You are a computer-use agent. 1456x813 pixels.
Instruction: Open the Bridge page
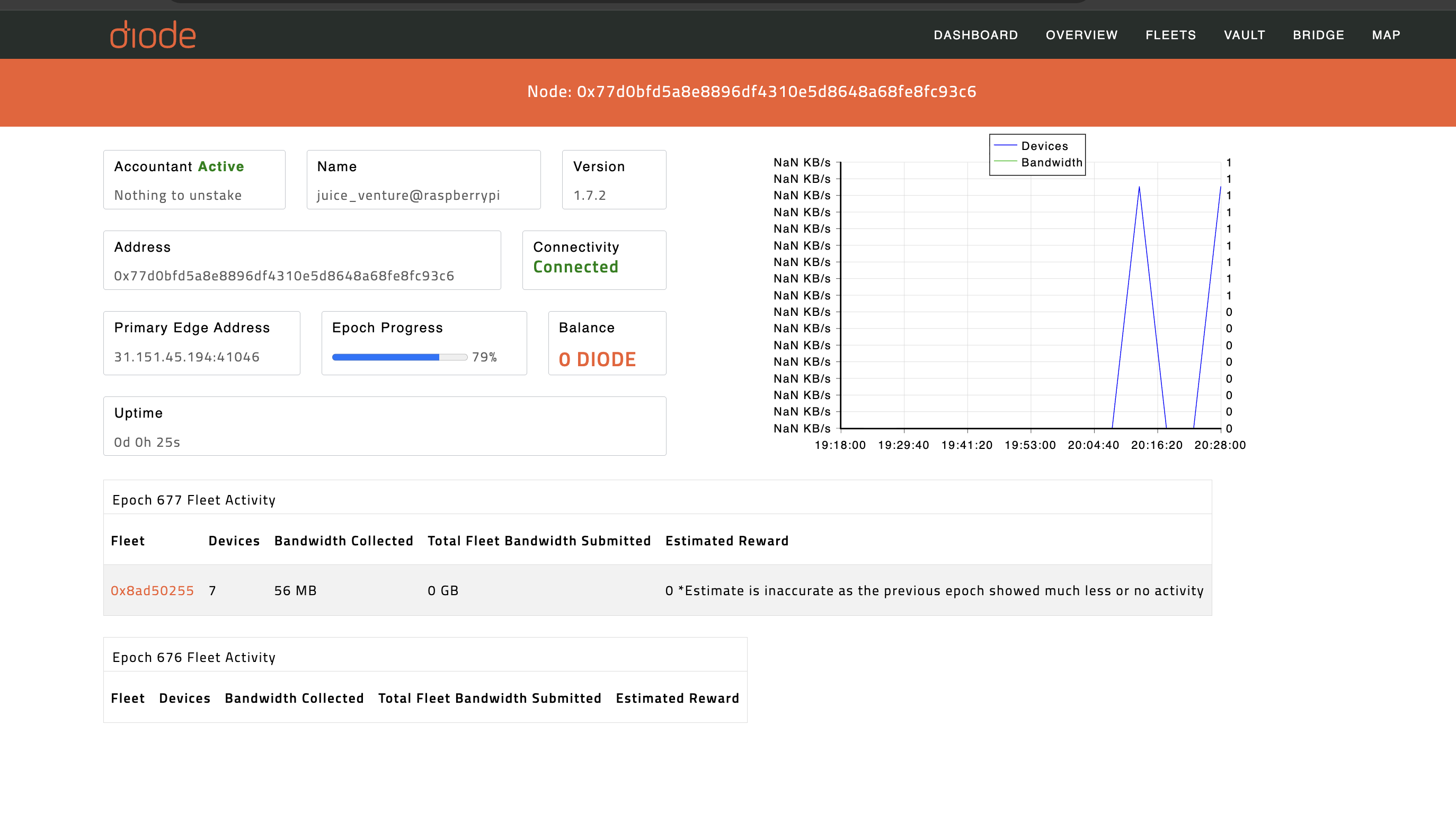pyautogui.click(x=1318, y=35)
